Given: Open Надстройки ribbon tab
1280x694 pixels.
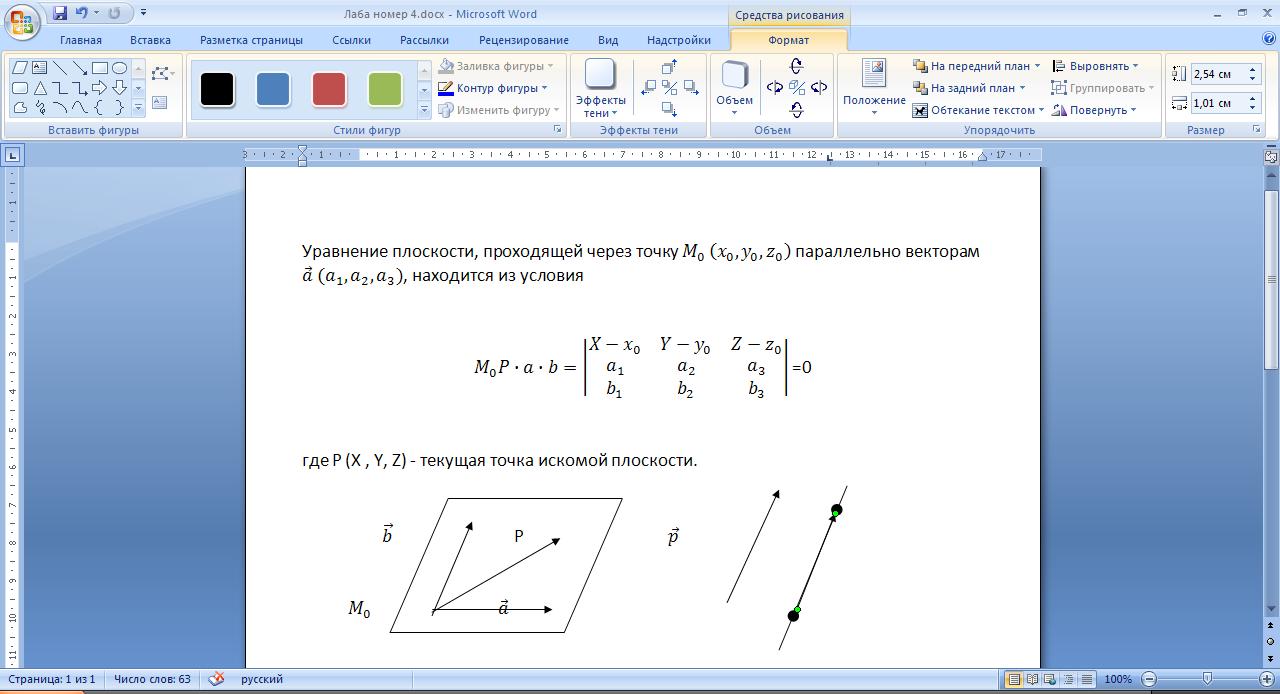Looking at the screenshot, I should coord(679,40).
